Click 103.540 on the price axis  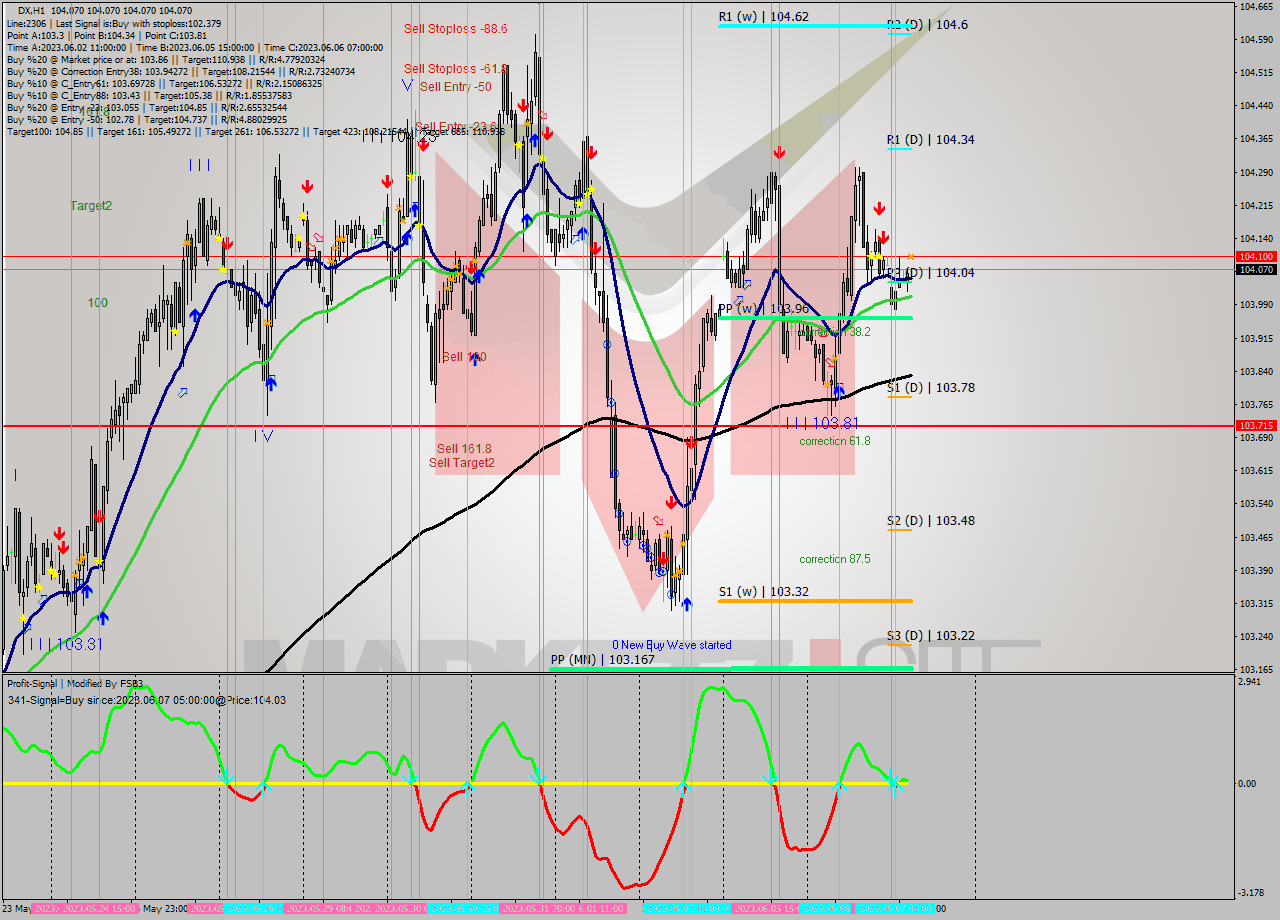(x=1256, y=504)
